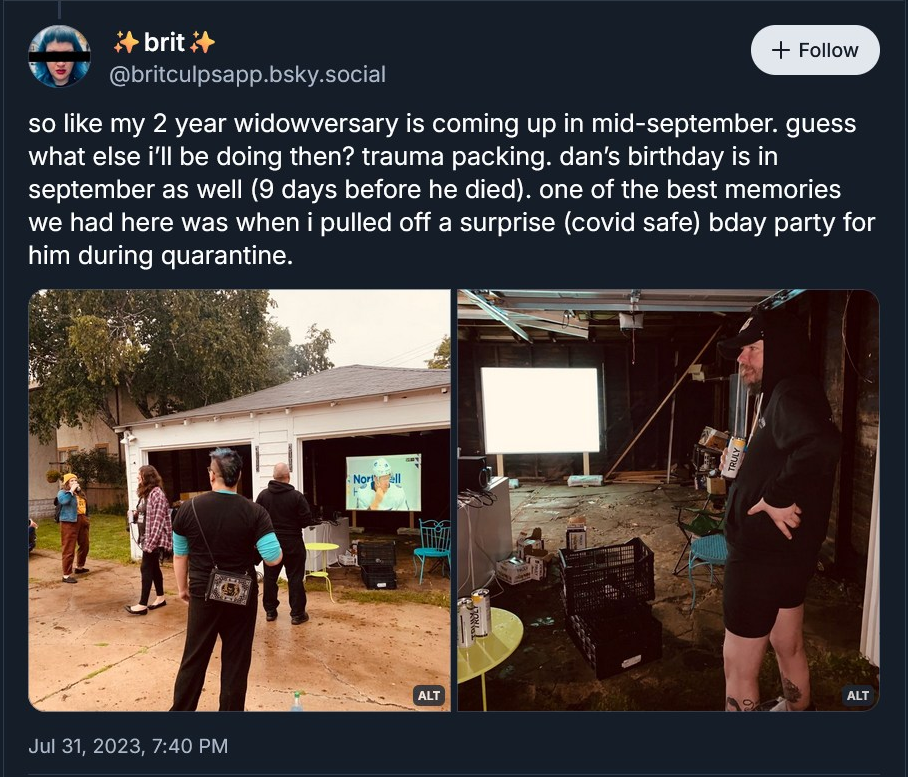Open the outdoor garage party photo
This screenshot has height=777, width=908.
click(x=239, y=500)
